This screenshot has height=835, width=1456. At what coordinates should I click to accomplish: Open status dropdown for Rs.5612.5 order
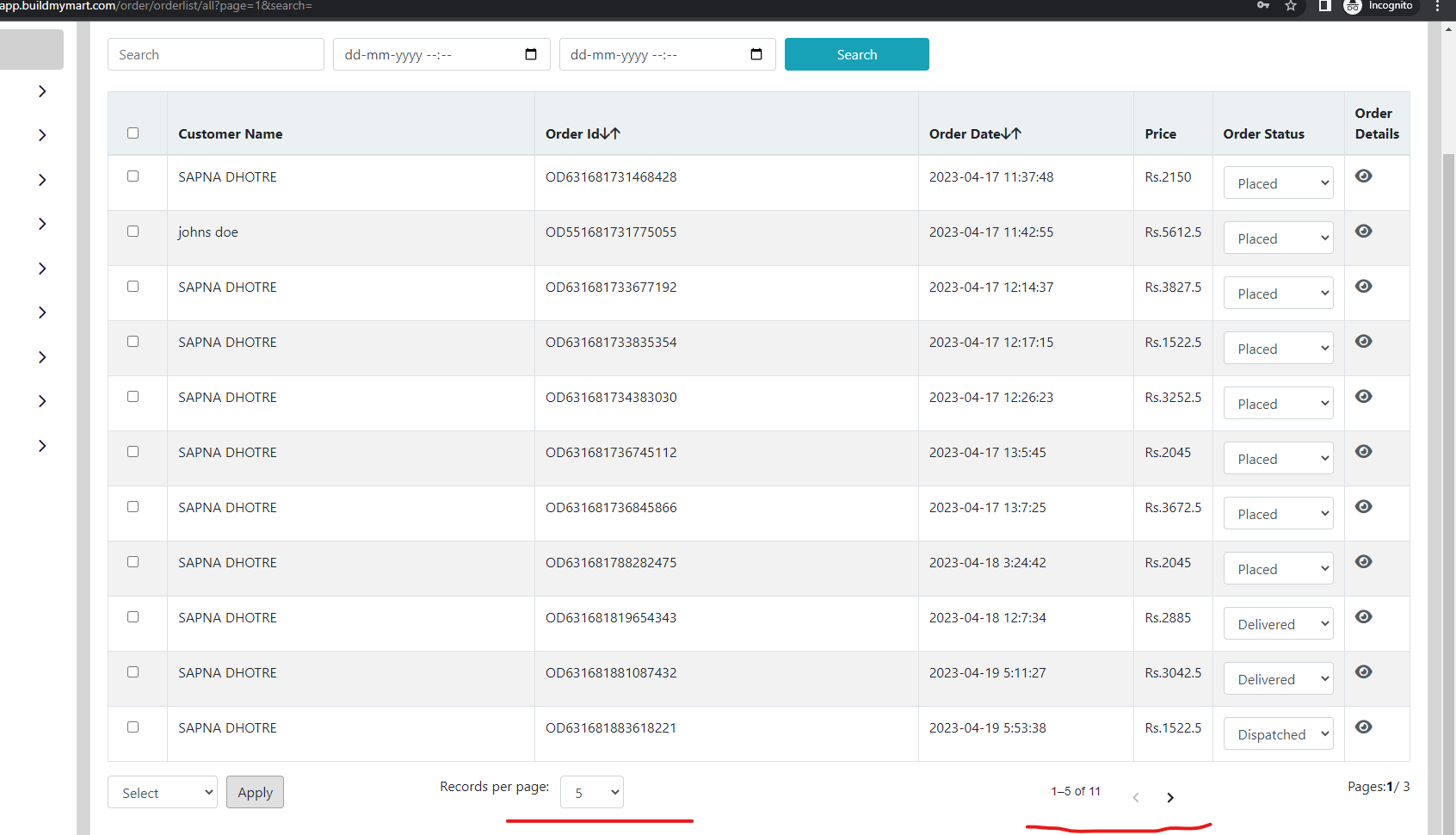pyautogui.click(x=1278, y=238)
